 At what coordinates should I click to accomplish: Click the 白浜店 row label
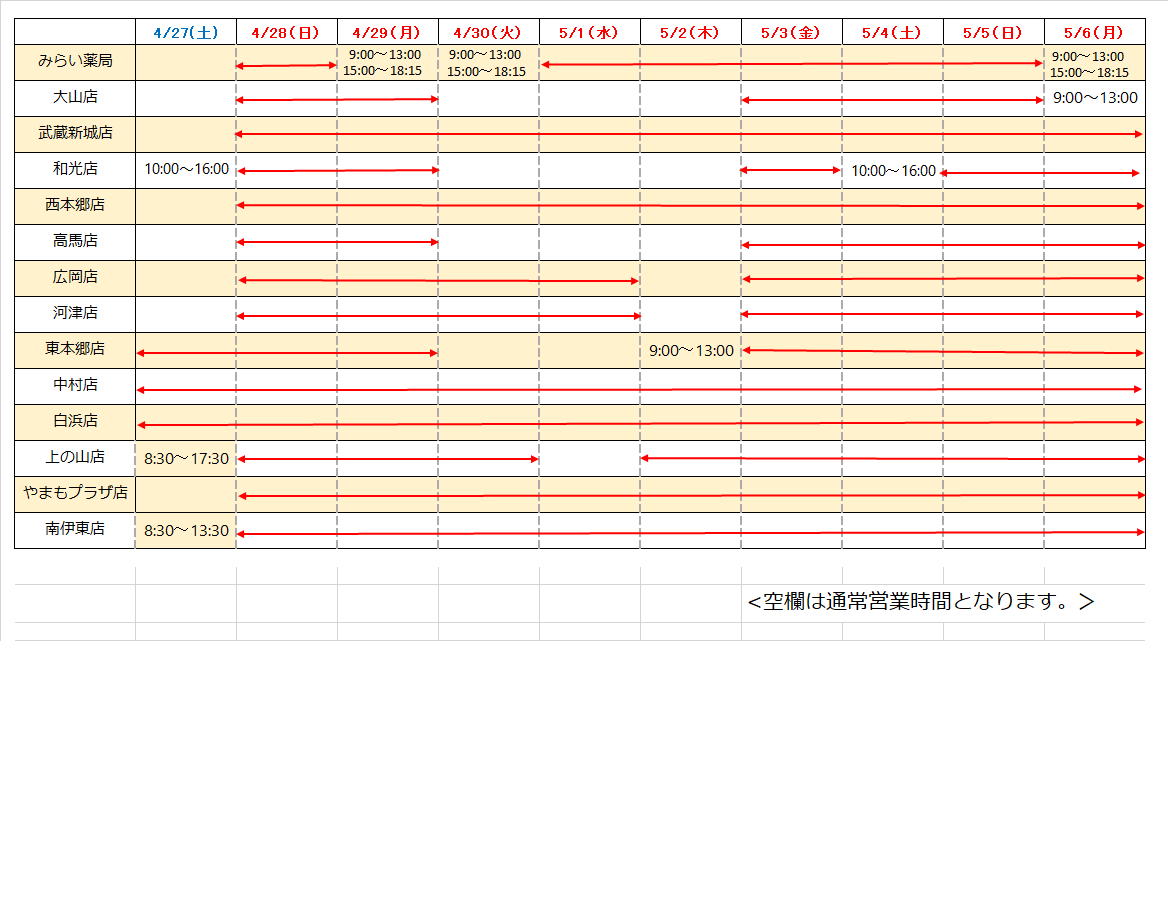pos(74,422)
